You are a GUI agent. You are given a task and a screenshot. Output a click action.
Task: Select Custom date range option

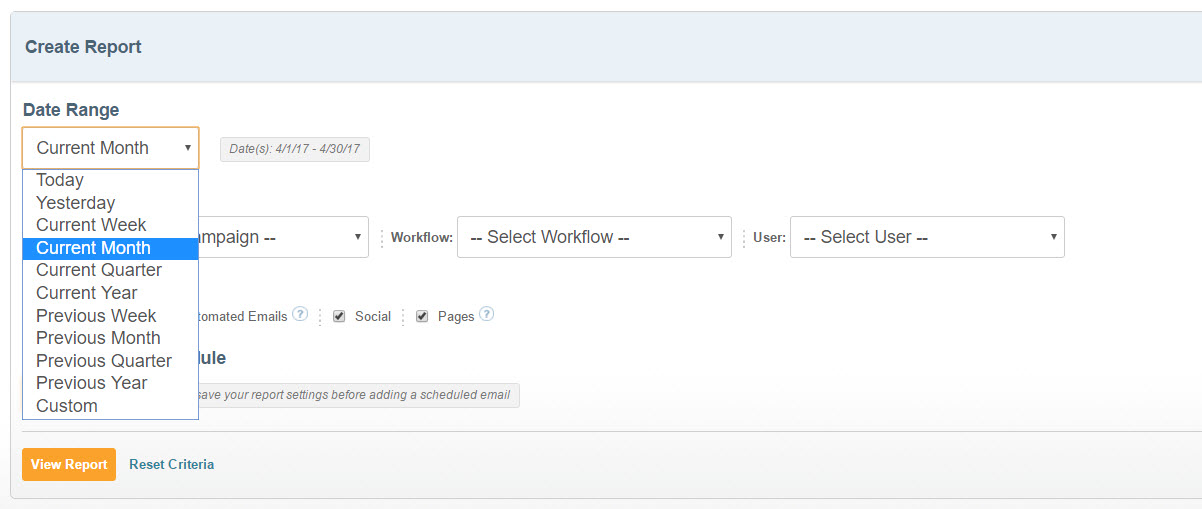click(110, 406)
